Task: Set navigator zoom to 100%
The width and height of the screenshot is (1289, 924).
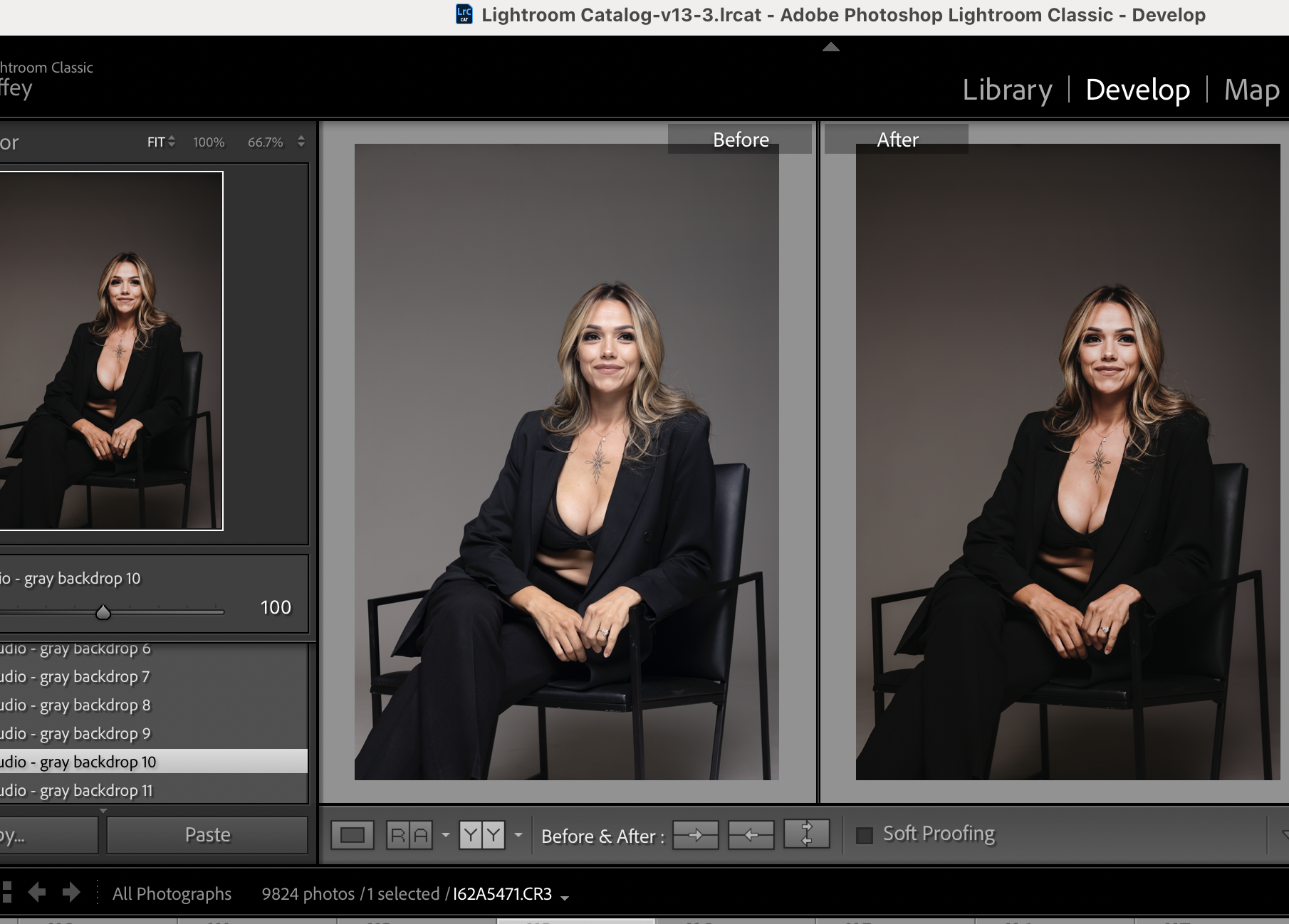Action: (x=209, y=142)
